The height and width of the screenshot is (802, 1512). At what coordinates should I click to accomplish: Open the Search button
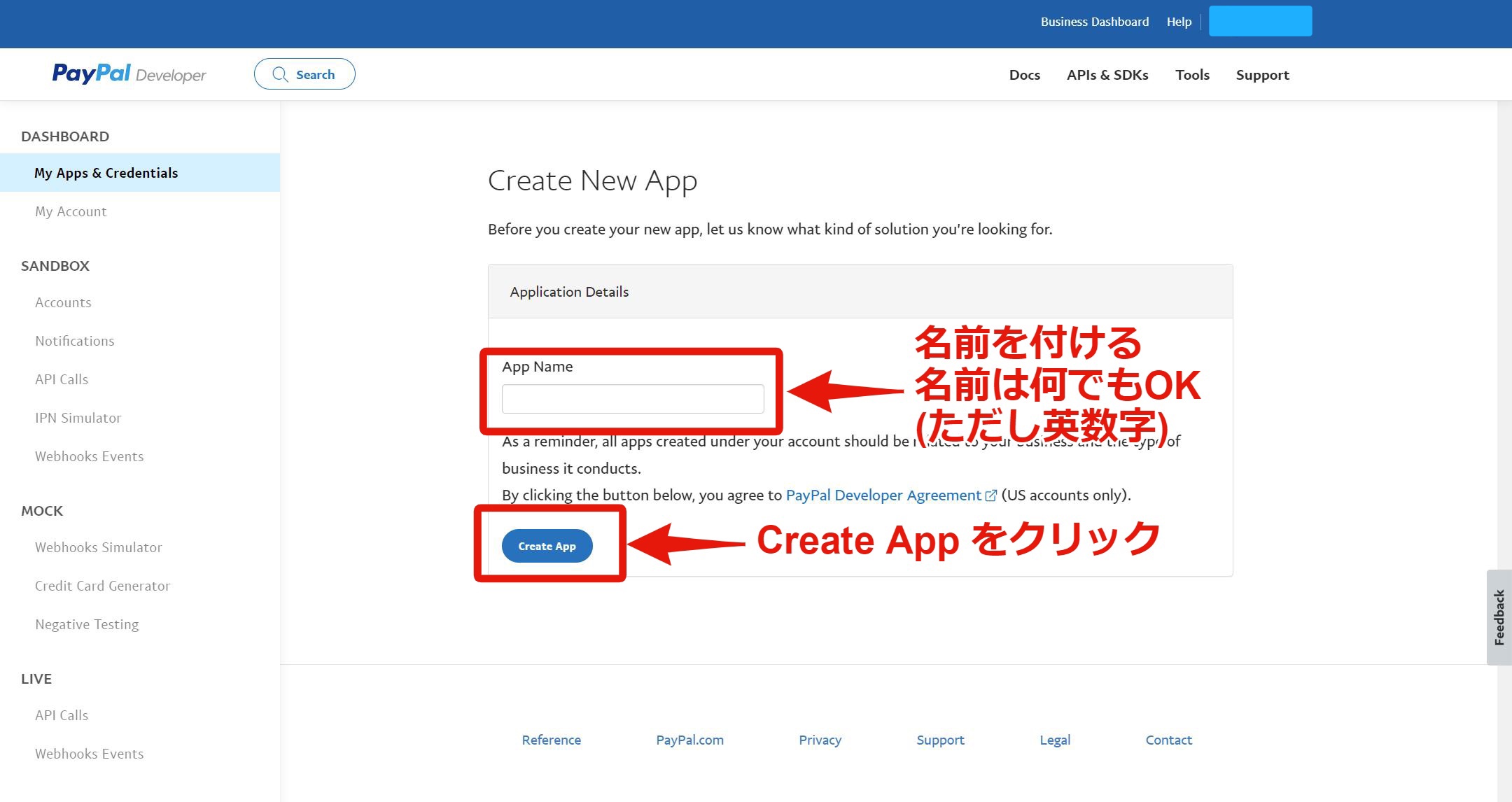304,74
